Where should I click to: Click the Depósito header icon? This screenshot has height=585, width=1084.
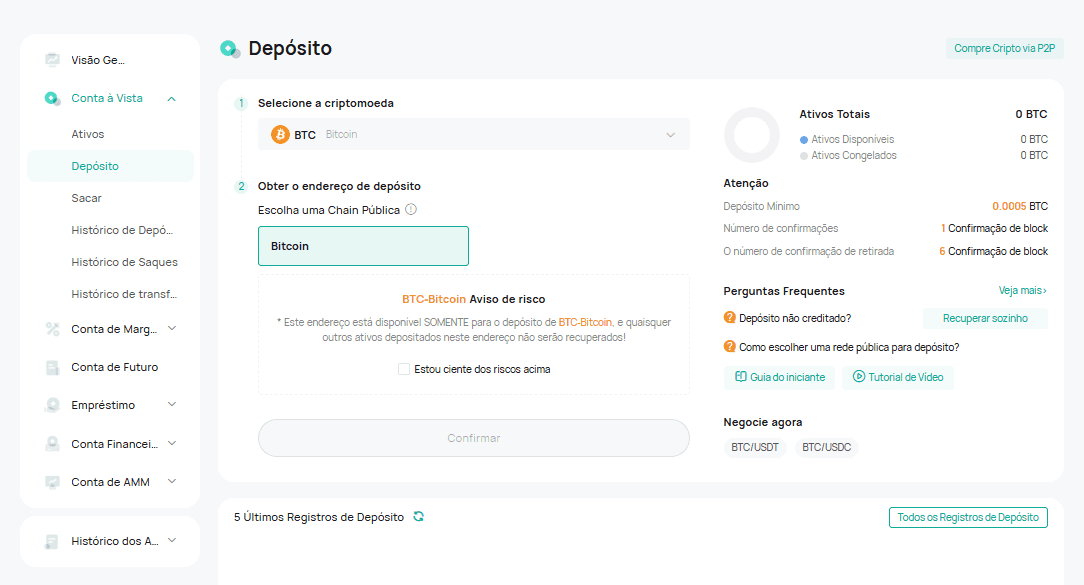(230, 49)
